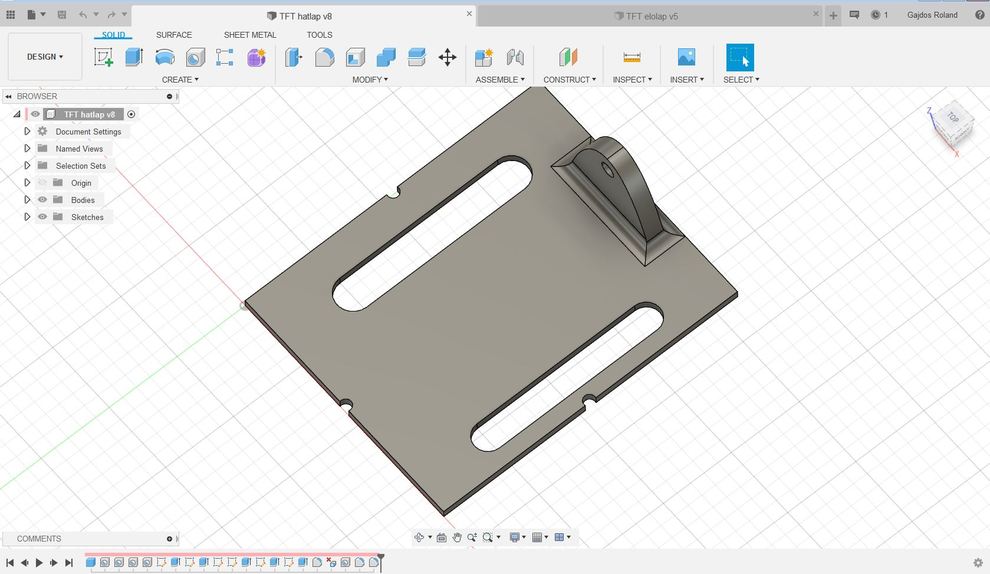Open the DESIGN workspace dropdown

tap(45, 57)
